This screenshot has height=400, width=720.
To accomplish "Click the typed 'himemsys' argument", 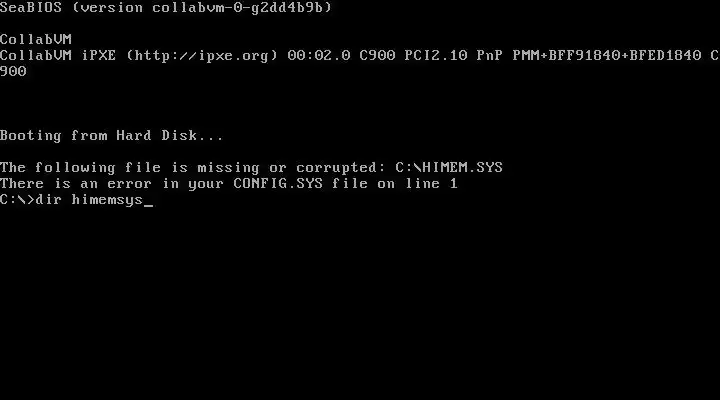I will (107, 200).
